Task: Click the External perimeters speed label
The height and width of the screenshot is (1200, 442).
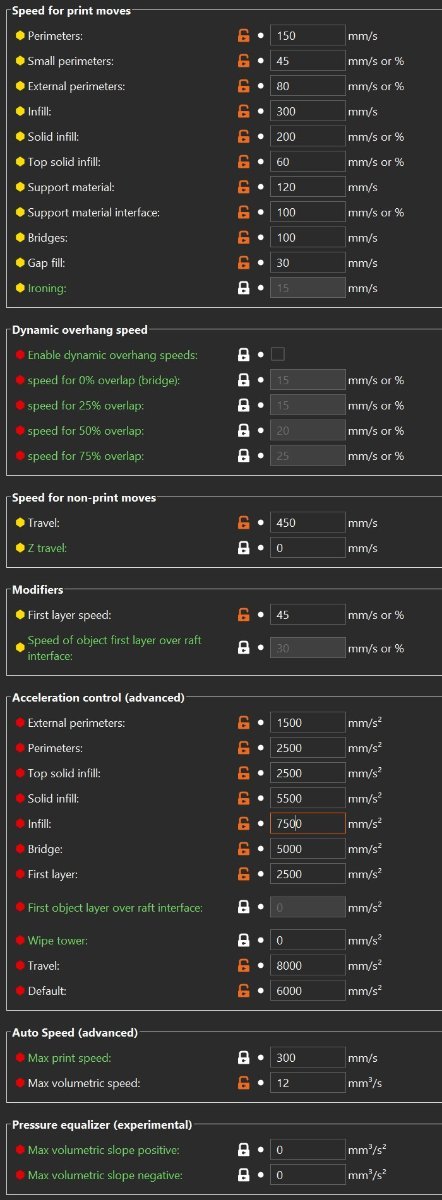Action: [x=76, y=86]
